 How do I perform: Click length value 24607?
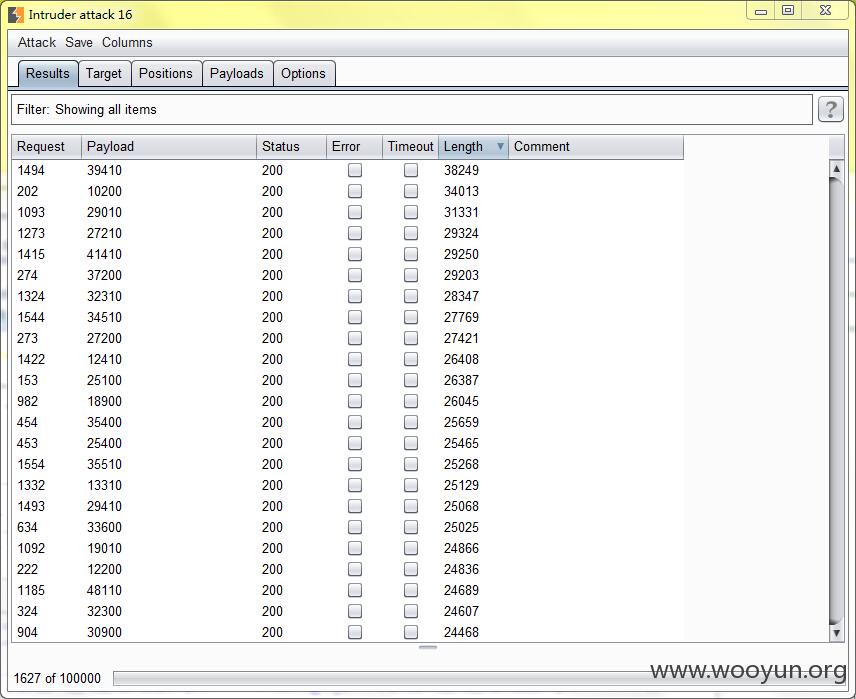point(461,612)
